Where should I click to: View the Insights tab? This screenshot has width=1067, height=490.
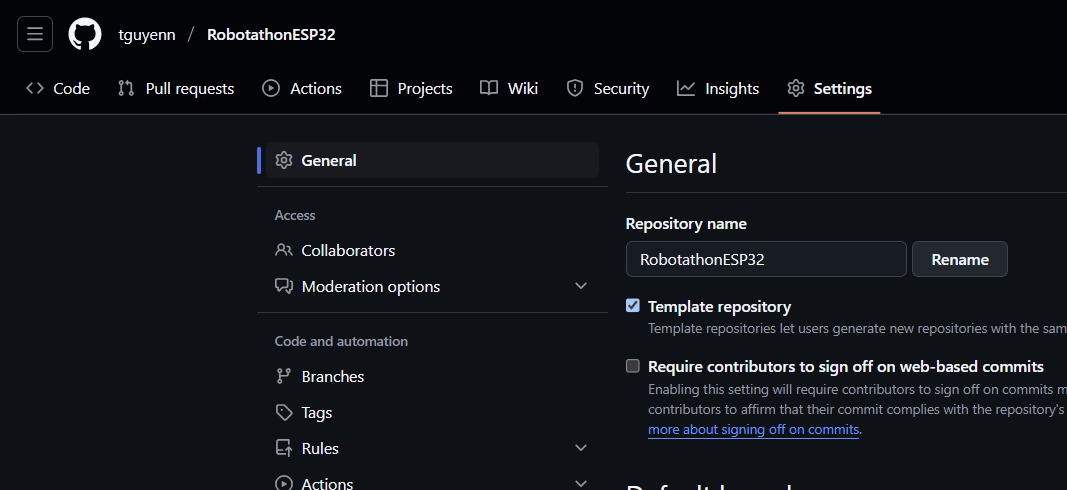pyautogui.click(x=718, y=88)
